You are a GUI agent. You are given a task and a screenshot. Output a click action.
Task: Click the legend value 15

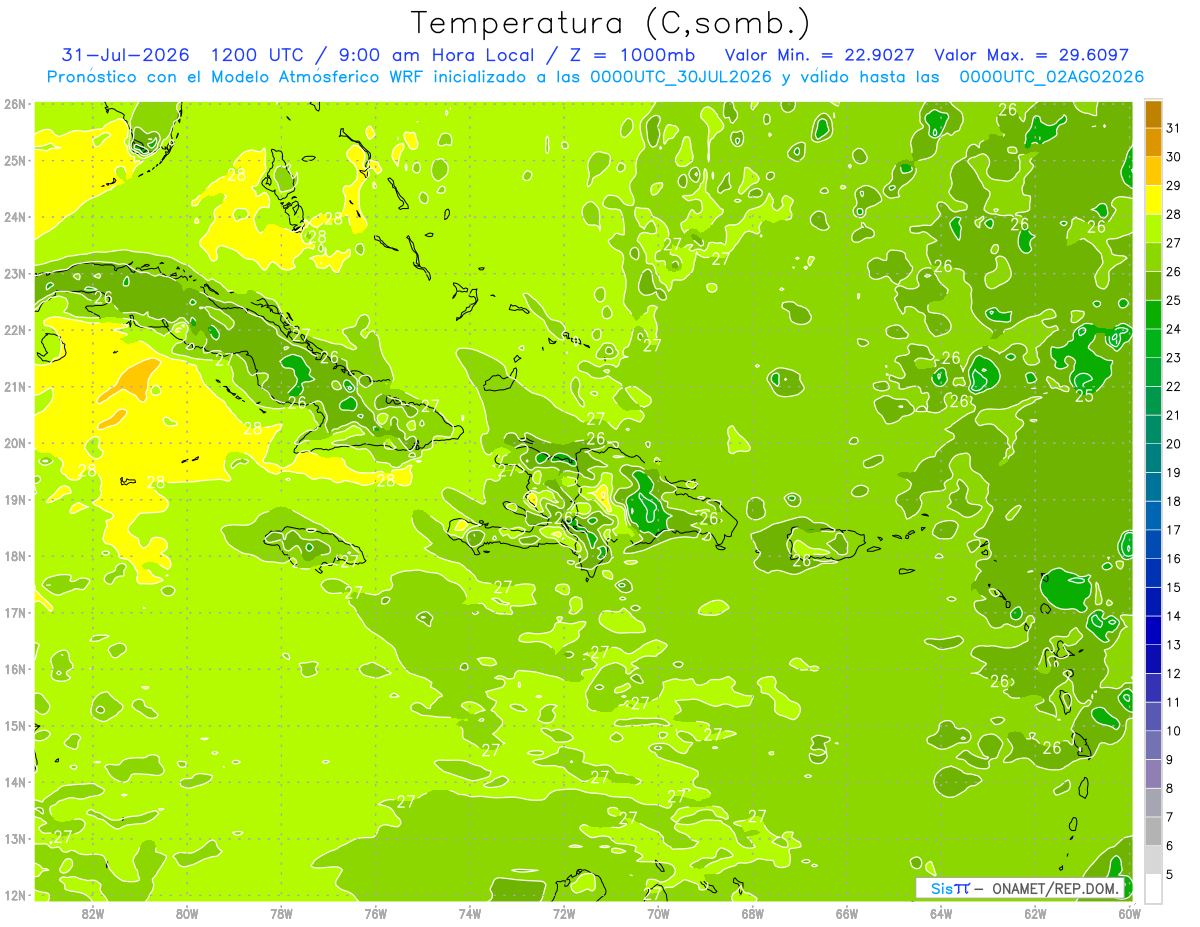click(1173, 587)
